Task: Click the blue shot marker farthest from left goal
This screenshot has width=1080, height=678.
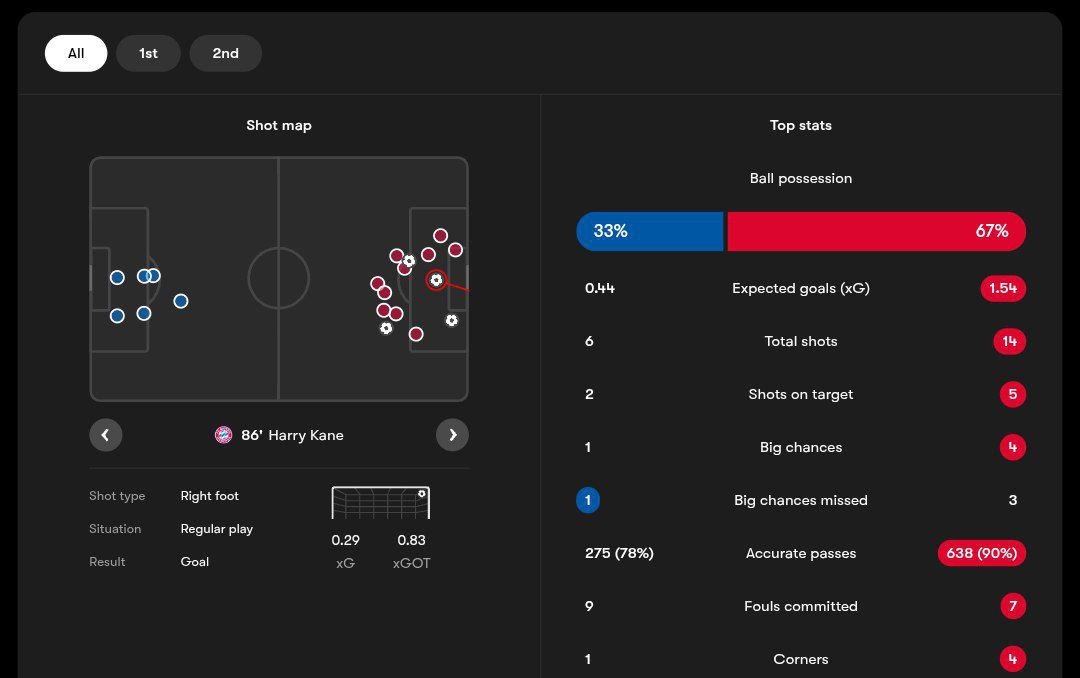Action: pyautogui.click(x=181, y=301)
